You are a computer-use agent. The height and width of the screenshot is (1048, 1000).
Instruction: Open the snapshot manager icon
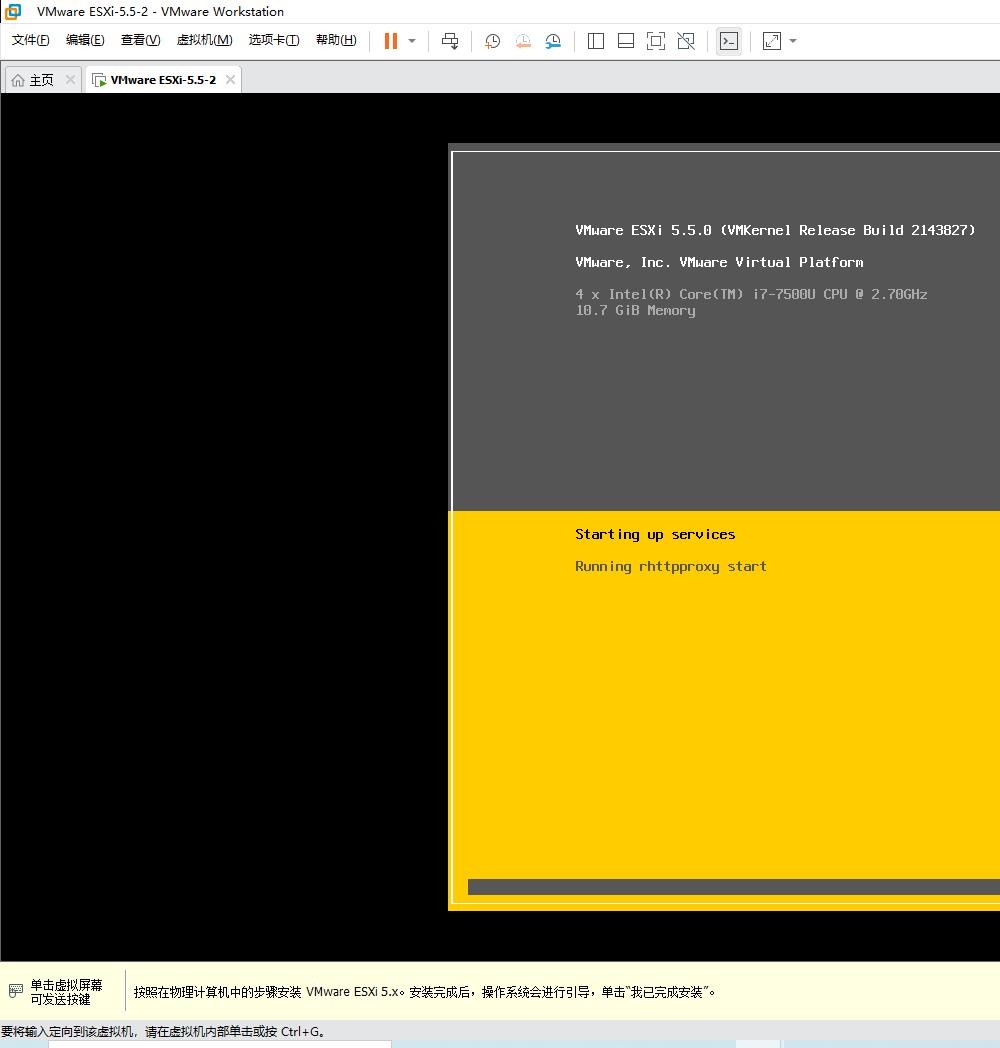click(x=553, y=41)
